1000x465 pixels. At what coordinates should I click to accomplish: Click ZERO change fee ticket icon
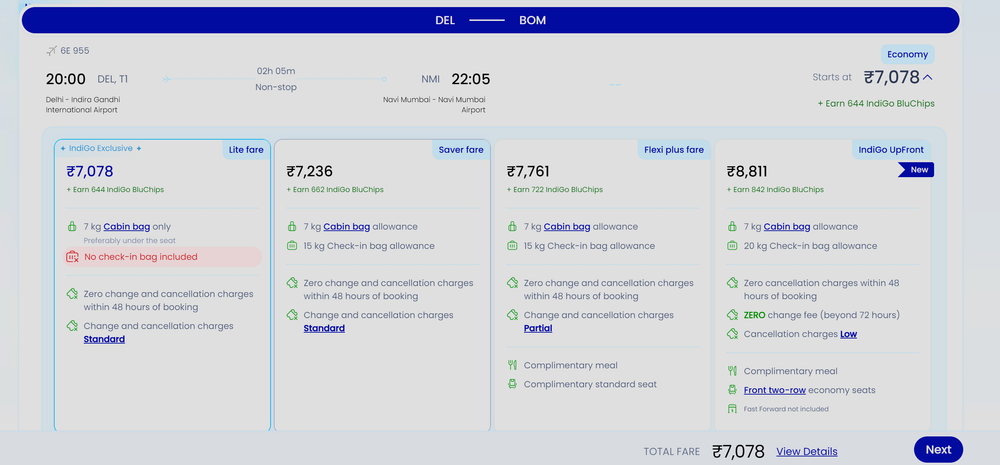[732, 315]
